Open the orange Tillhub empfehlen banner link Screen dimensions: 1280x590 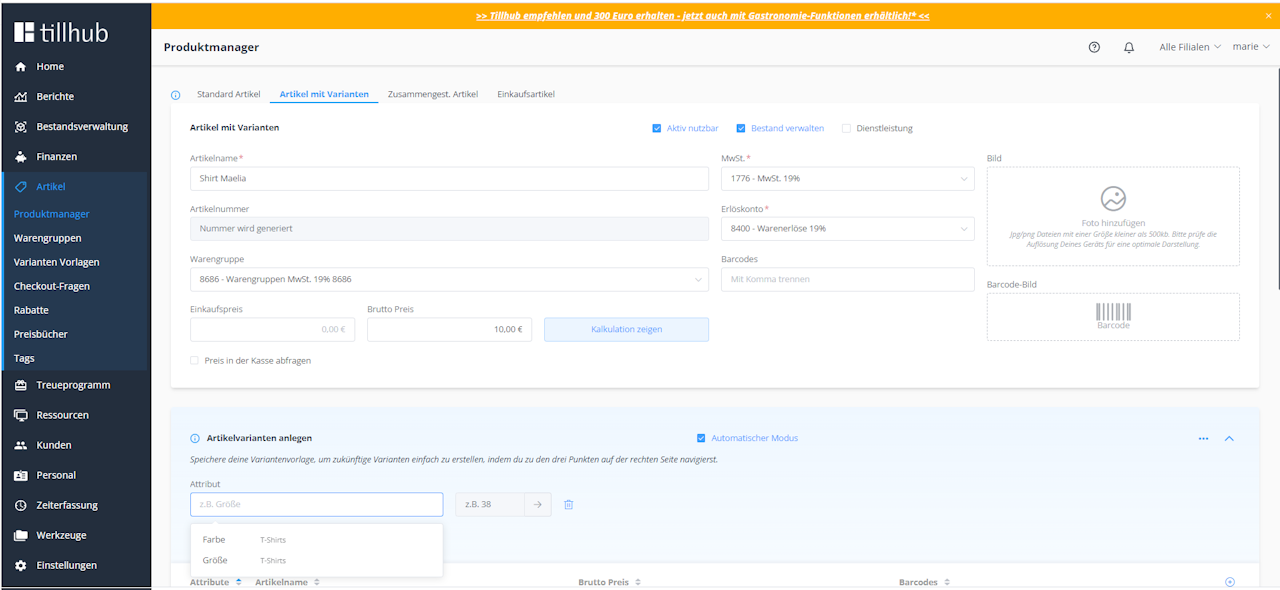(x=702, y=17)
